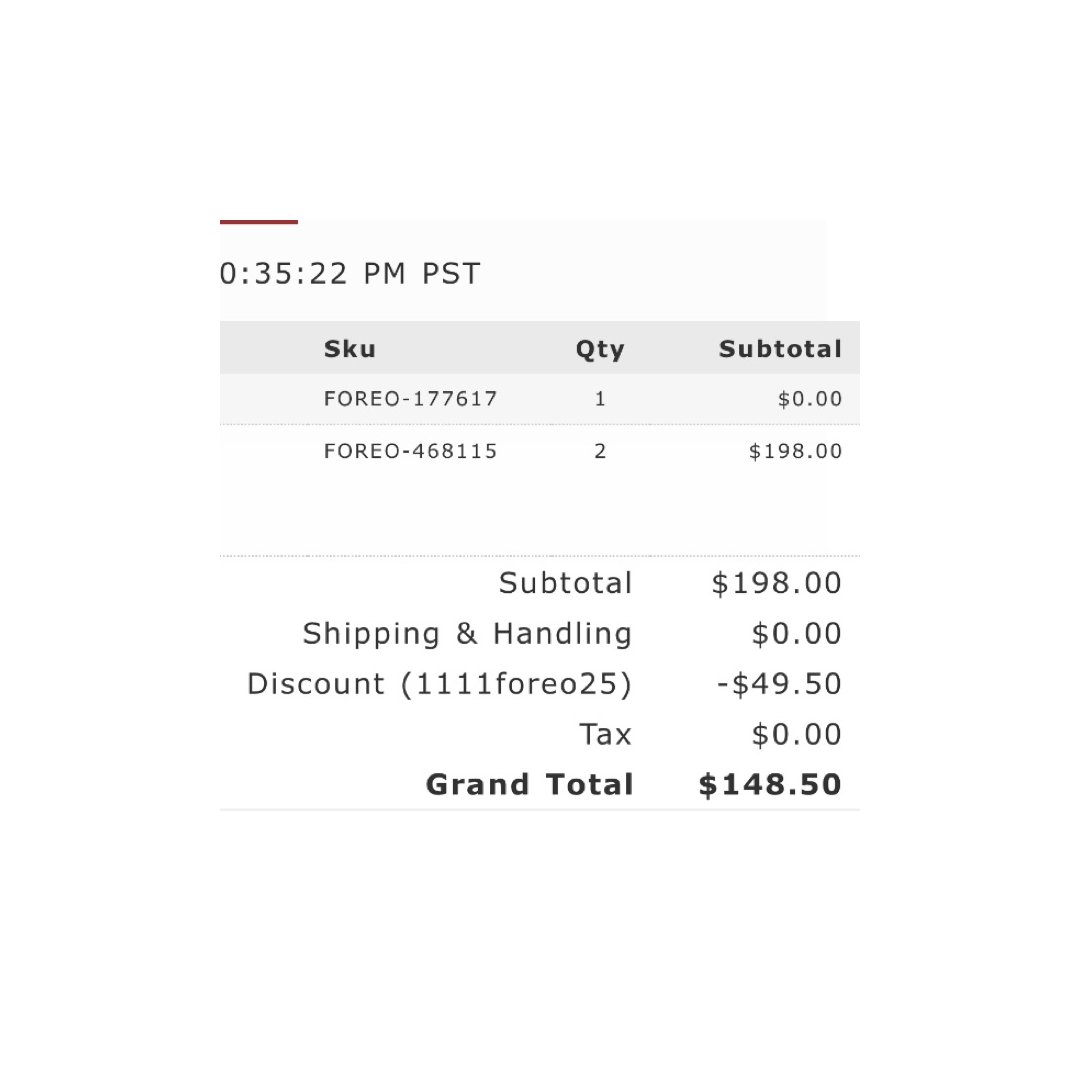
Task: Click the FOREO-468115 row subtotal amount
Action: click(x=796, y=451)
